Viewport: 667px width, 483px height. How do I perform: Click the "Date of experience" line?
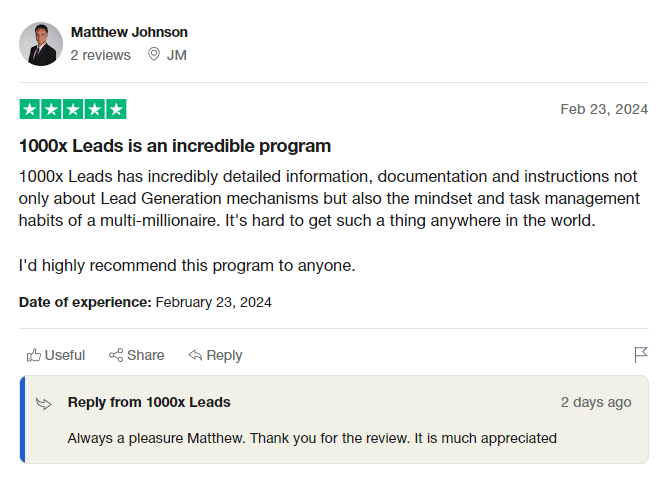(145, 301)
